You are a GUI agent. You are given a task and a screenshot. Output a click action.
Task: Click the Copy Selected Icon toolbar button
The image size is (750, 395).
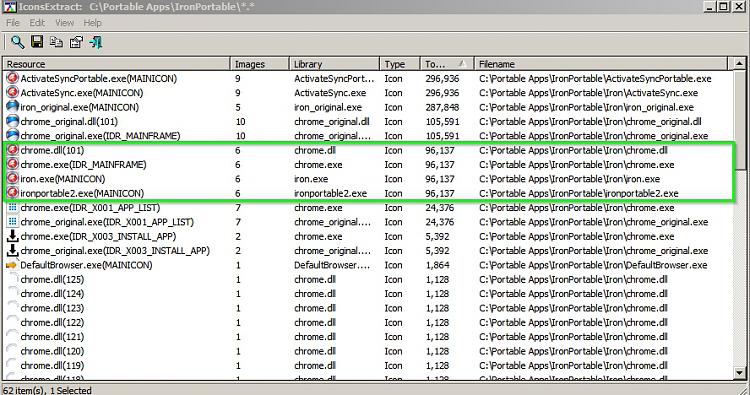click(56, 42)
